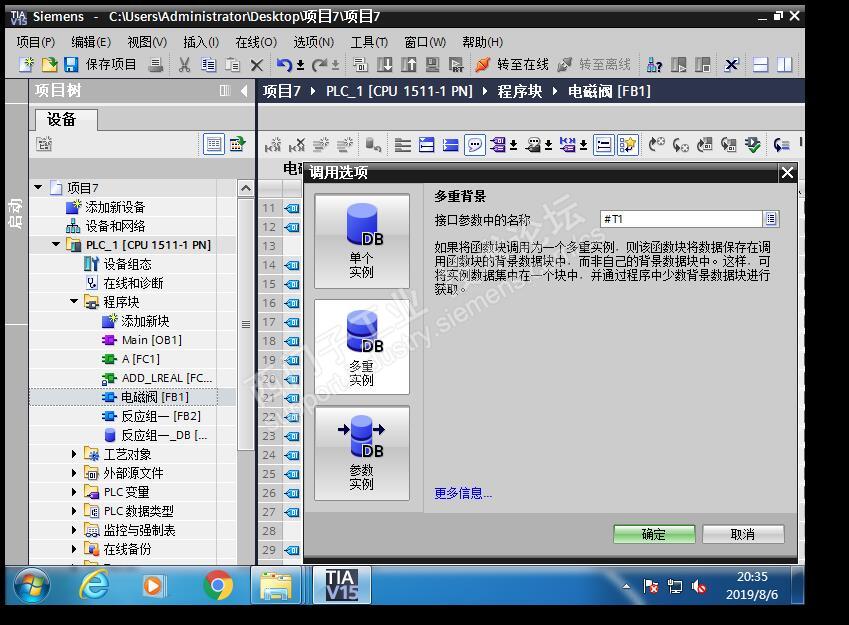Expand the PLC 变量 folder
This screenshot has height=625, width=849.
tap(74, 492)
